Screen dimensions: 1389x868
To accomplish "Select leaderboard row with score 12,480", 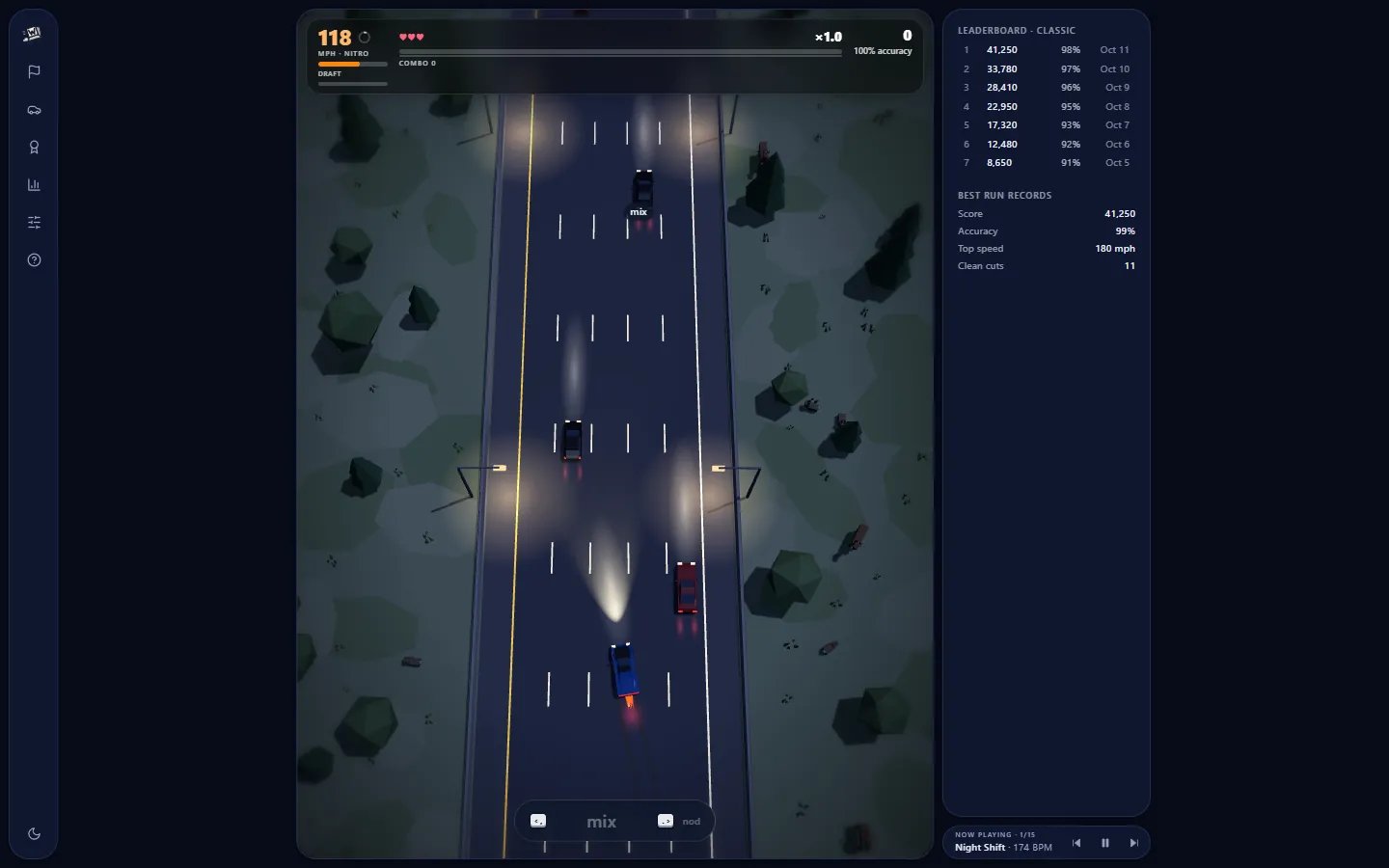I will [x=1047, y=145].
